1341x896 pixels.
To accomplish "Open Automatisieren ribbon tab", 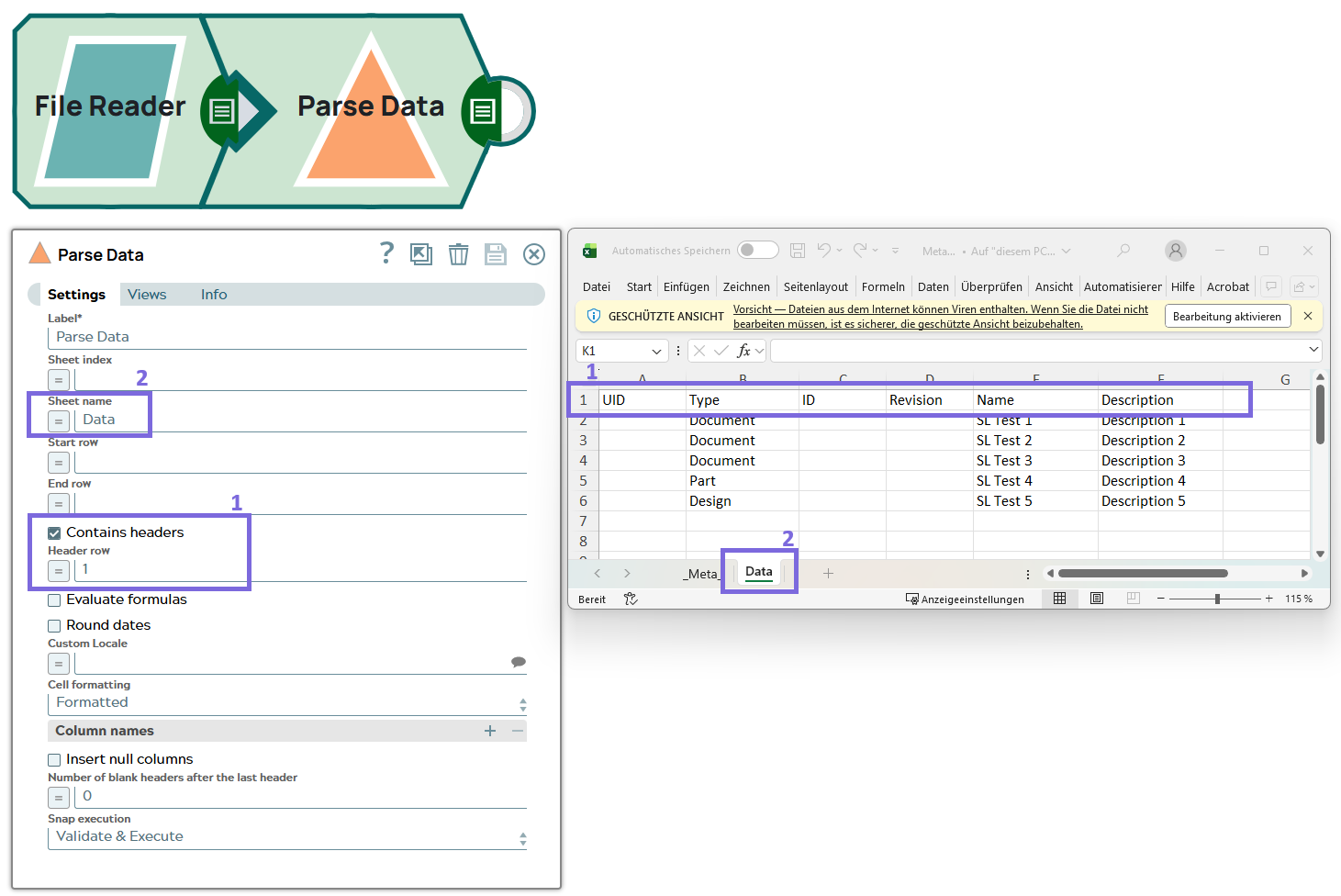I will (1123, 286).
